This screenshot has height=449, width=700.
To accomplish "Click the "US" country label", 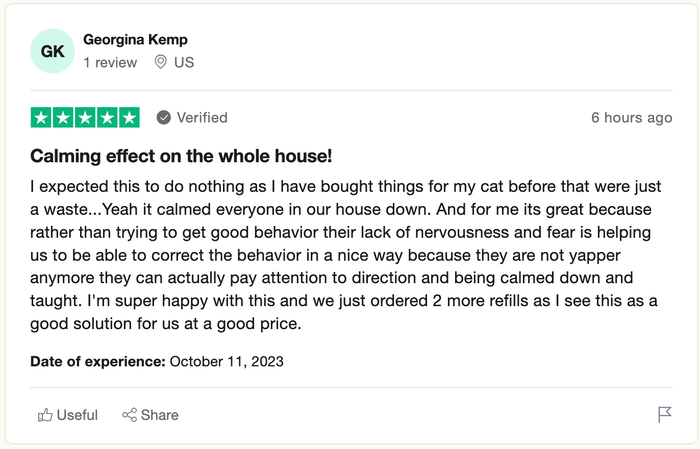I will tap(183, 62).
